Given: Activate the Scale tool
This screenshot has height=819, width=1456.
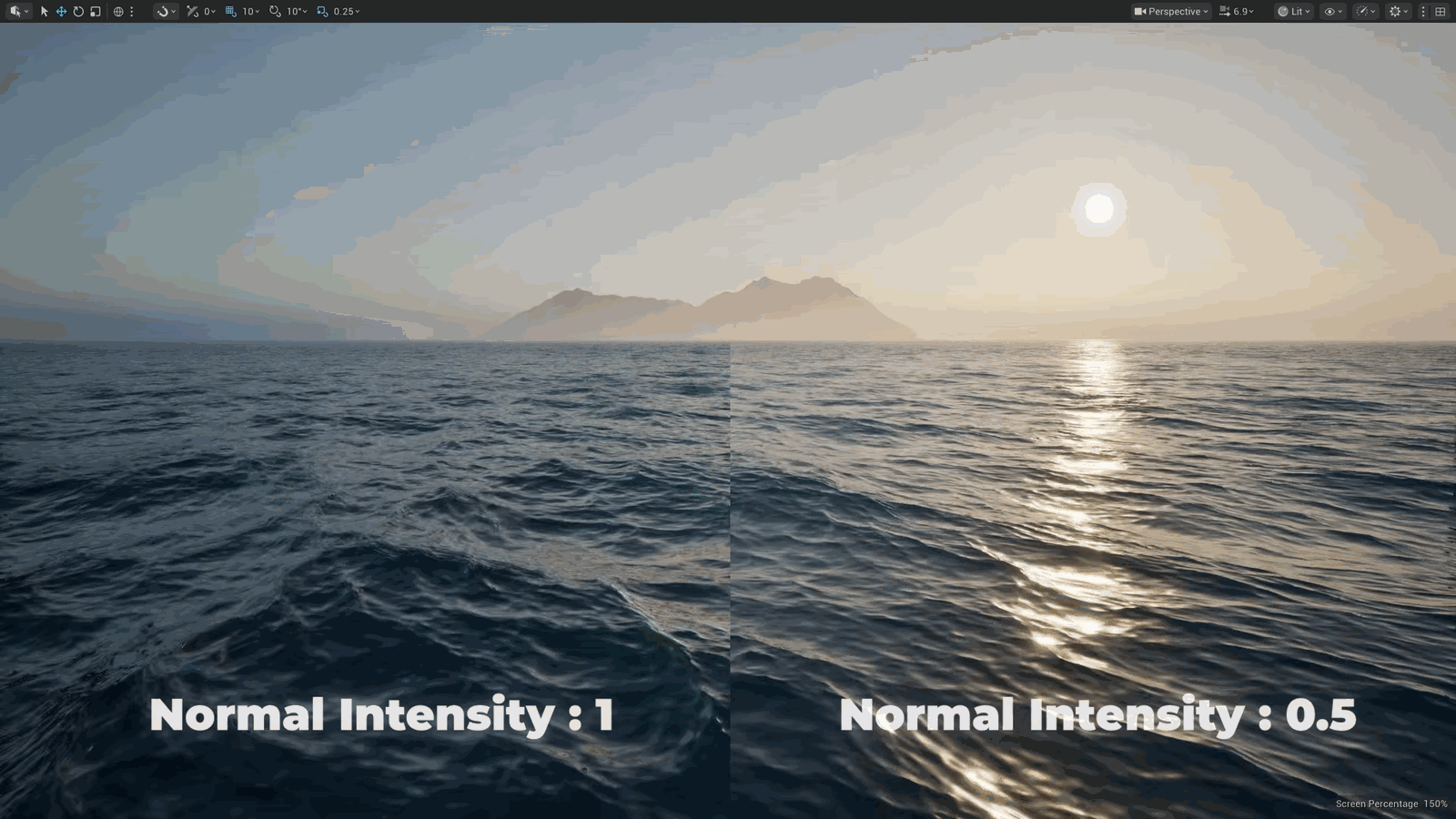Looking at the screenshot, I should tap(96, 12).
